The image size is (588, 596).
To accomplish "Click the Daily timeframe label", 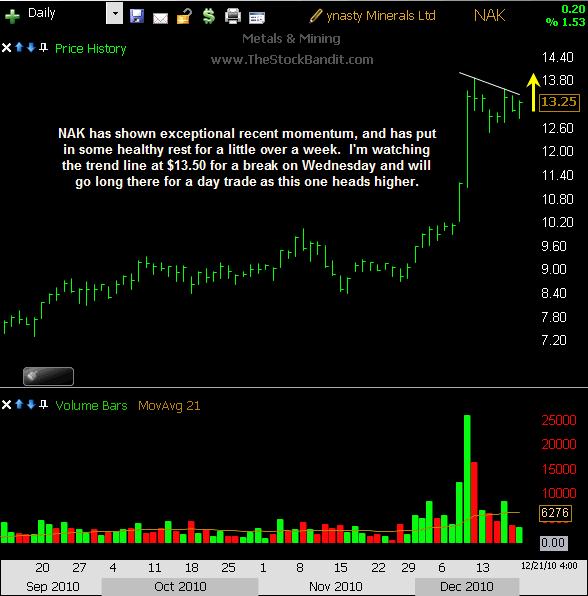I will pos(41,13).
